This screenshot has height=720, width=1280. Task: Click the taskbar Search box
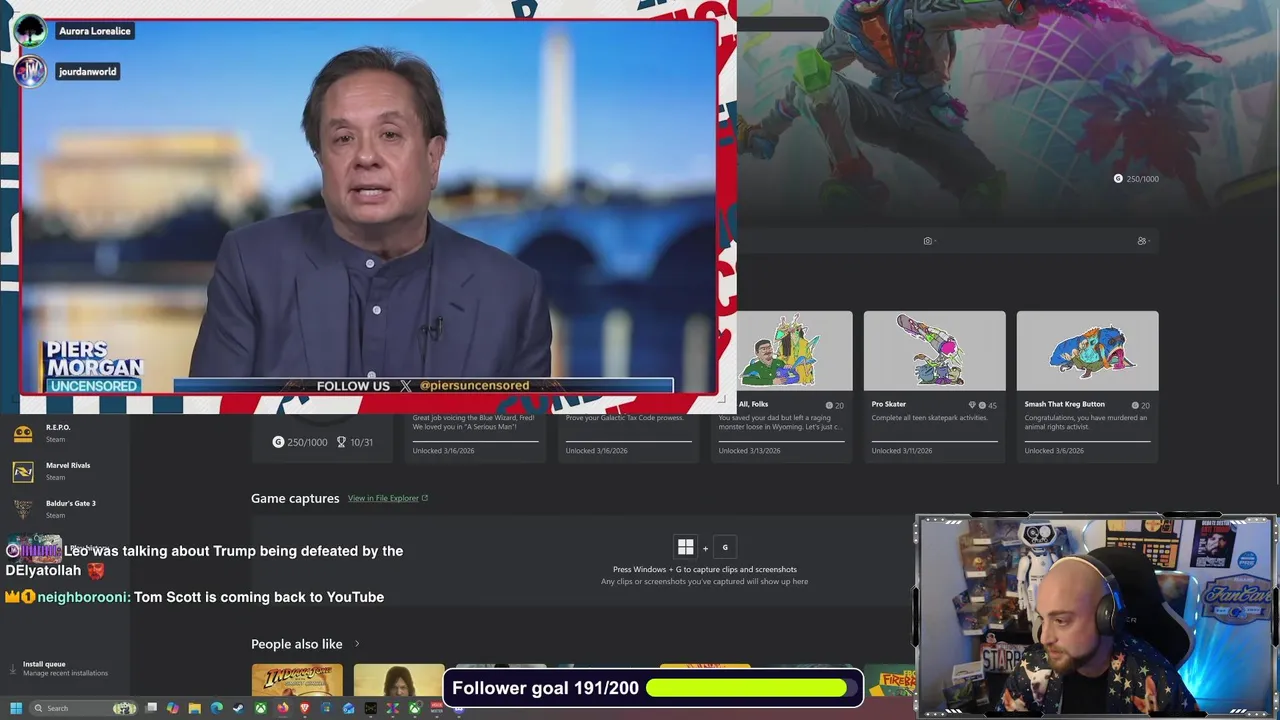83,708
